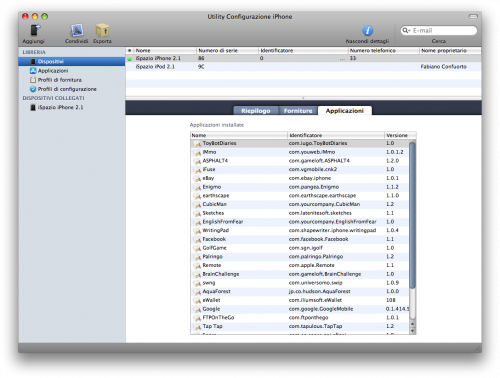The width and height of the screenshot is (500, 378).
Task: Select the Tap Tap application name
Action: click(x=212, y=326)
